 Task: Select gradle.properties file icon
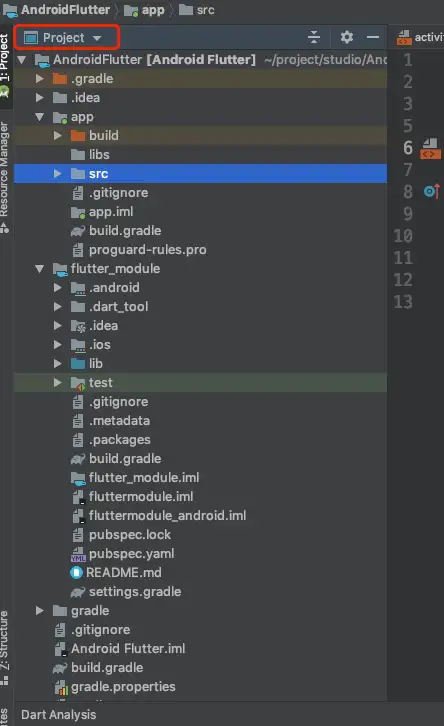[x=61, y=687]
